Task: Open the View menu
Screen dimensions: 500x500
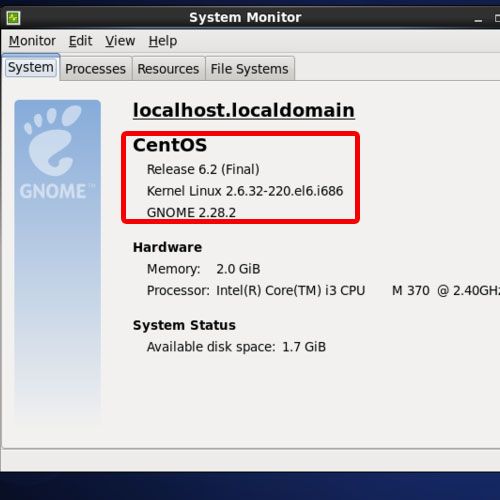Action: tap(120, 41)
